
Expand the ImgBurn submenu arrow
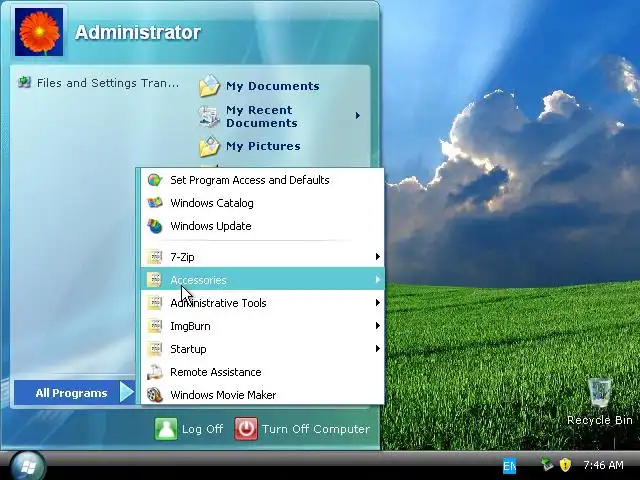point(378,326)
